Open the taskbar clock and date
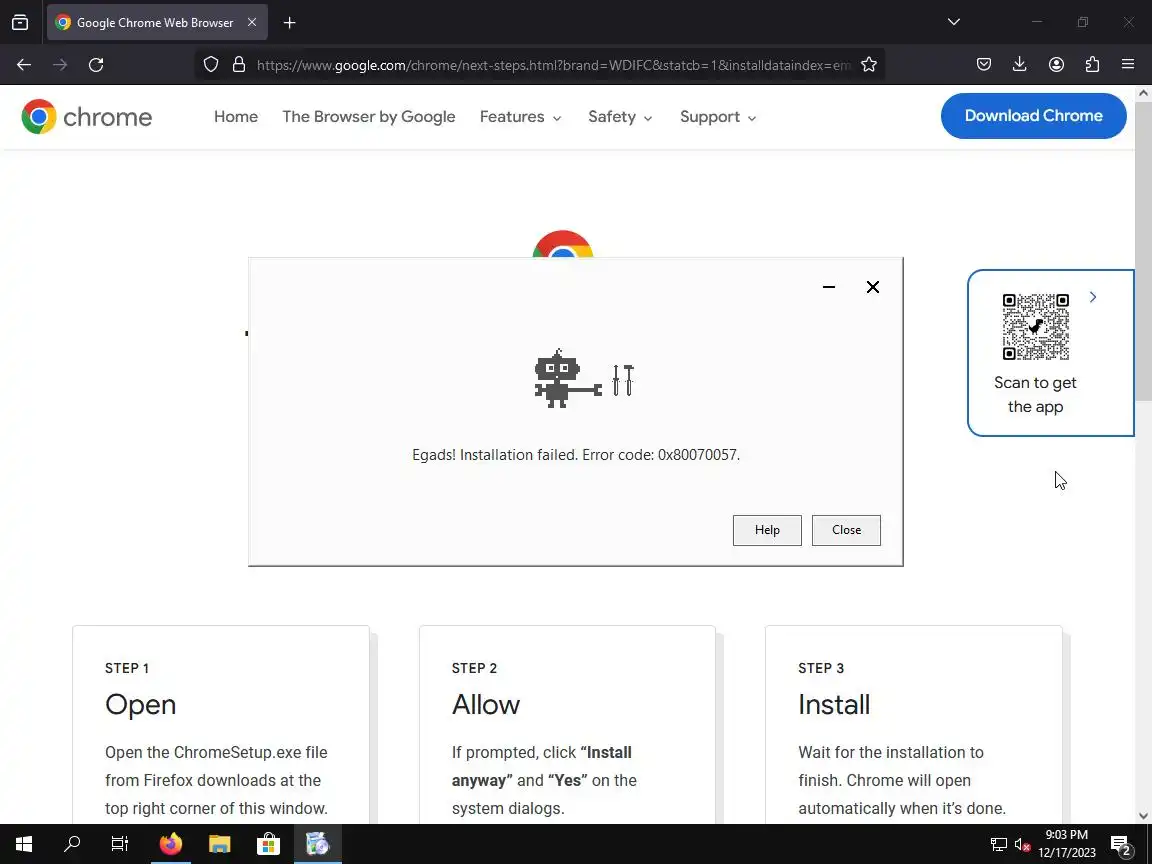The width and height of the screenshot is (1152, 864). (x=1067, y=844)
